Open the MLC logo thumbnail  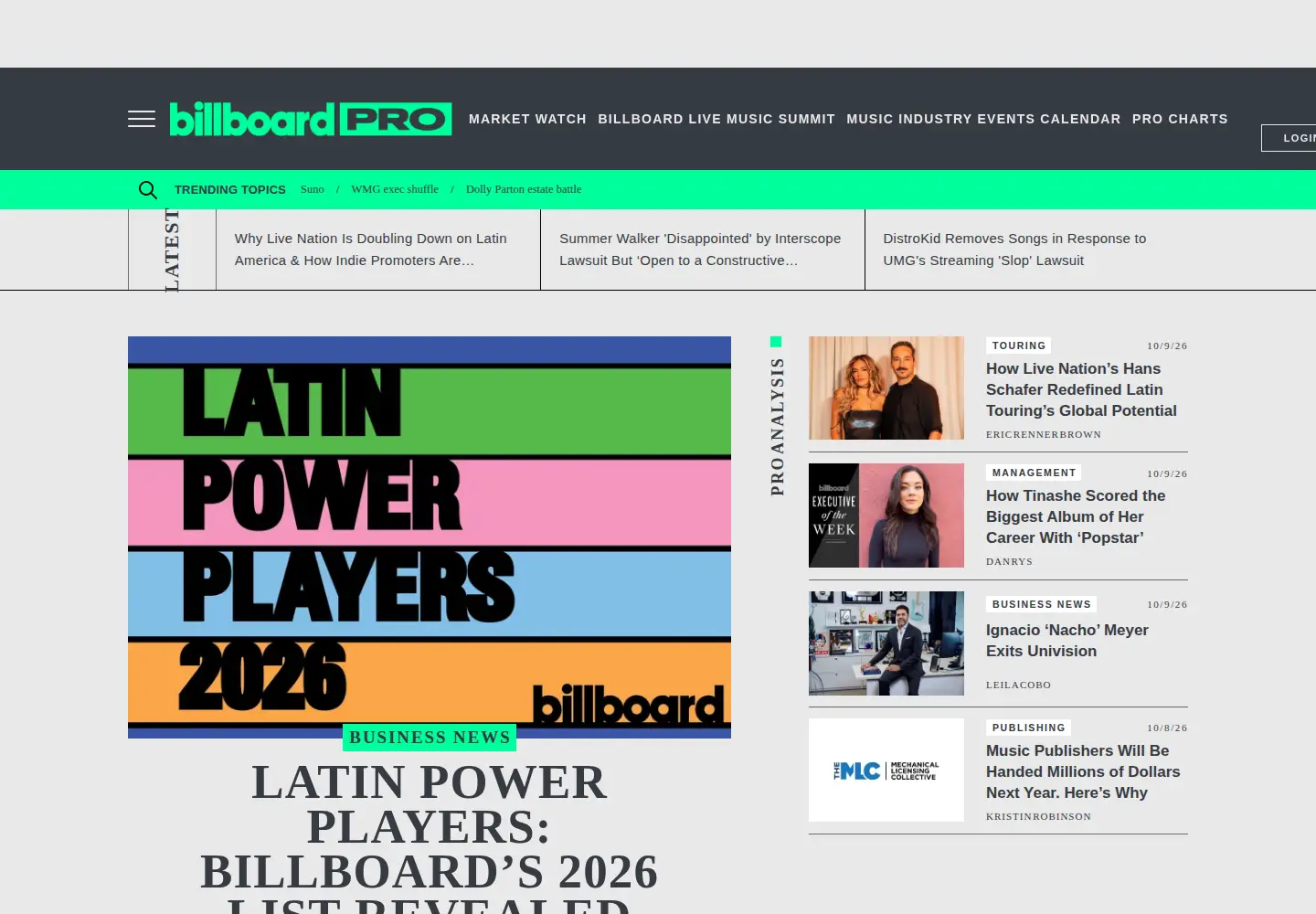point(886,770)
